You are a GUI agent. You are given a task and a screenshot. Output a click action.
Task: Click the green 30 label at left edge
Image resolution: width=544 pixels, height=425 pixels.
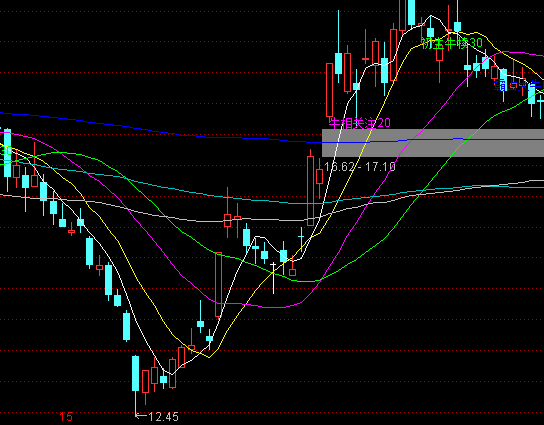pos(6,151)
